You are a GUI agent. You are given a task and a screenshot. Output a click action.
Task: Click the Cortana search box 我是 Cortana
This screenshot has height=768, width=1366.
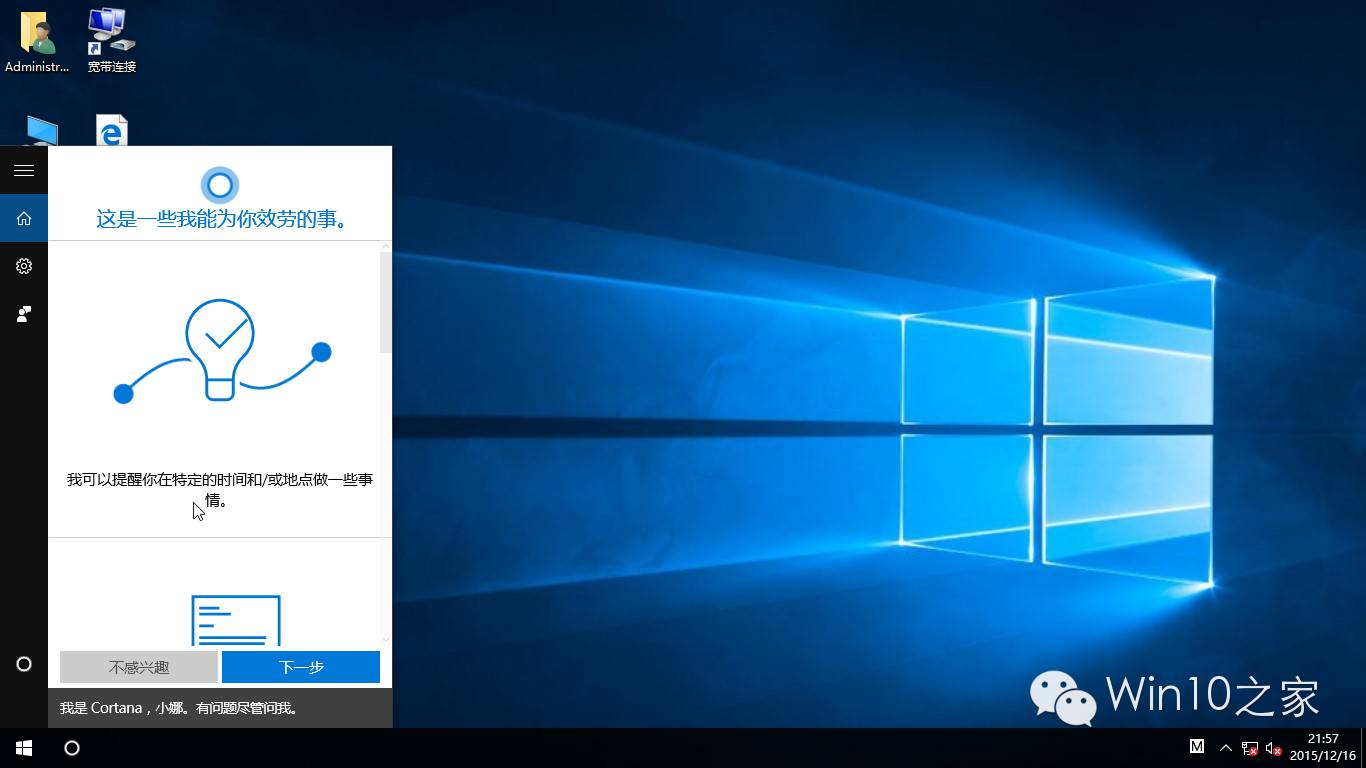click(220, 708)
